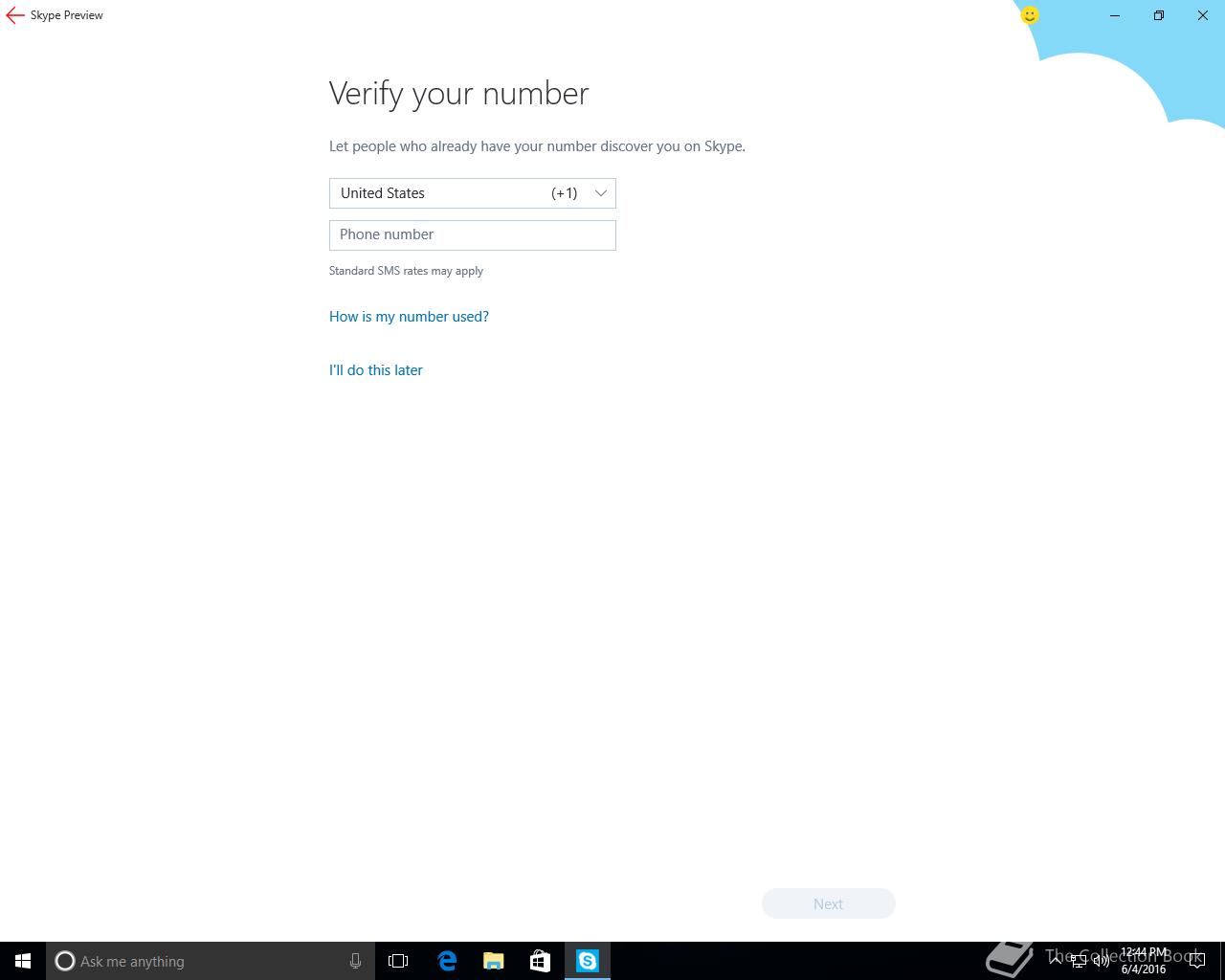Activate the Cortana microphone icon
Screen dimensions: 1225x980
[355, 961]
